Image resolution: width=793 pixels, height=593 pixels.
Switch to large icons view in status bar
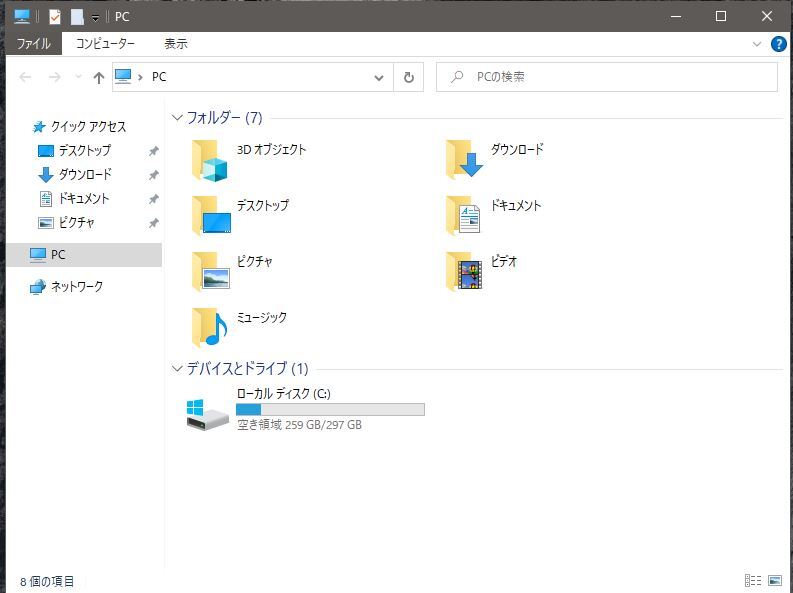point(775,580)
